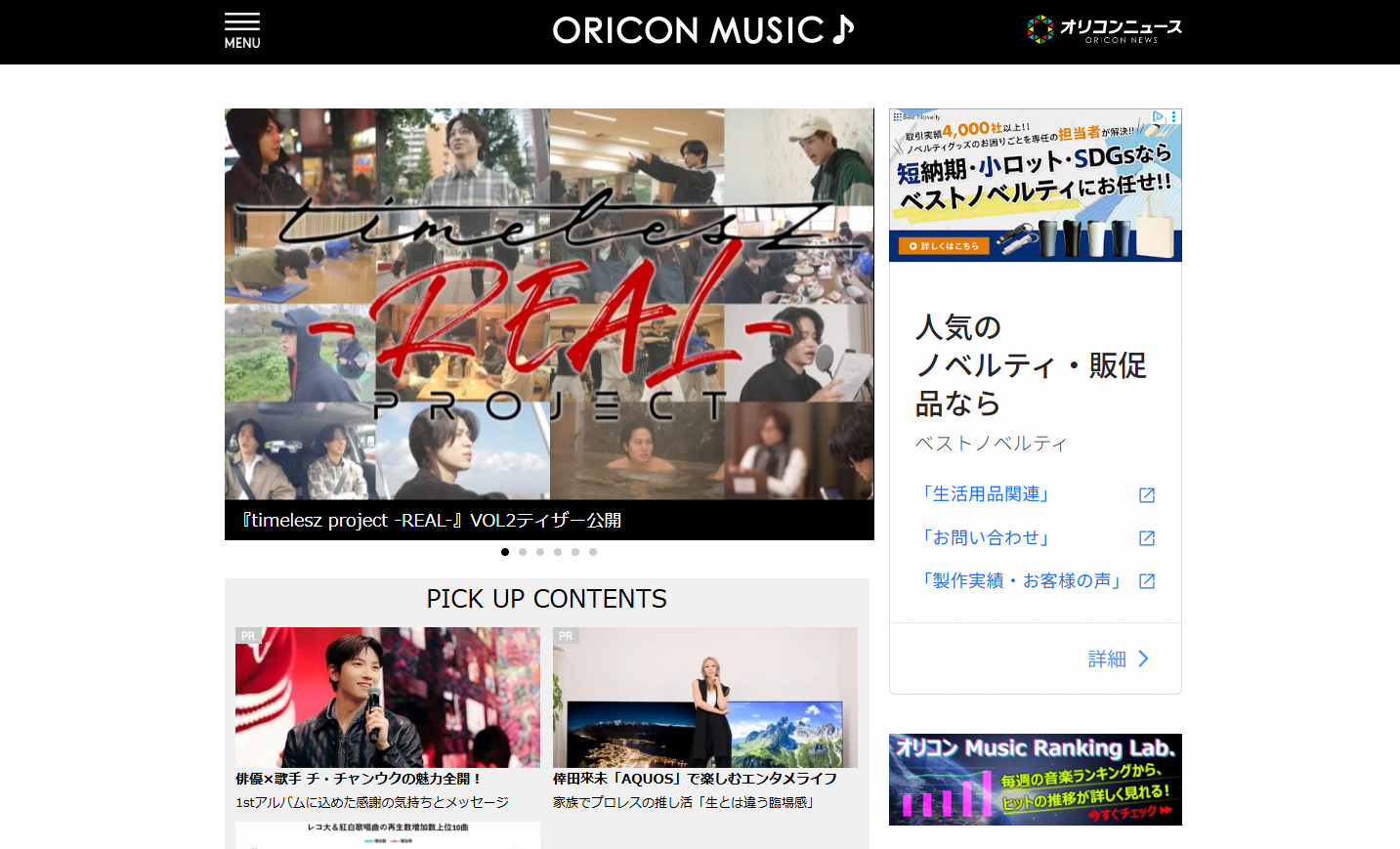1400x849 pixels.
Task: Select the first carousel dot indicator
Action: pyautogui.click(x=505, y=552)
